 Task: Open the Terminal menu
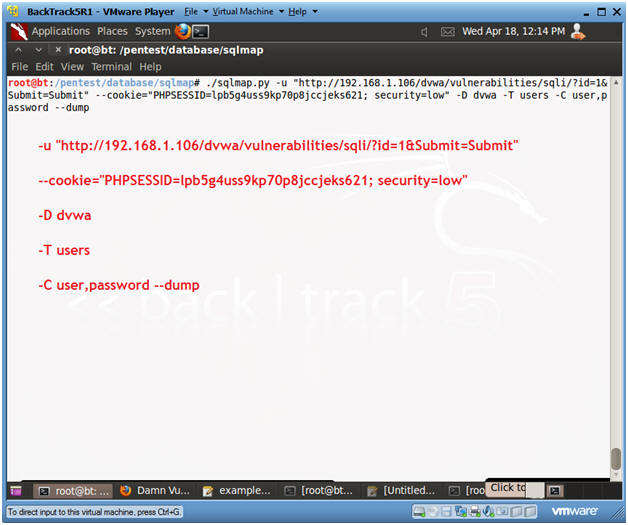[111, 67]
